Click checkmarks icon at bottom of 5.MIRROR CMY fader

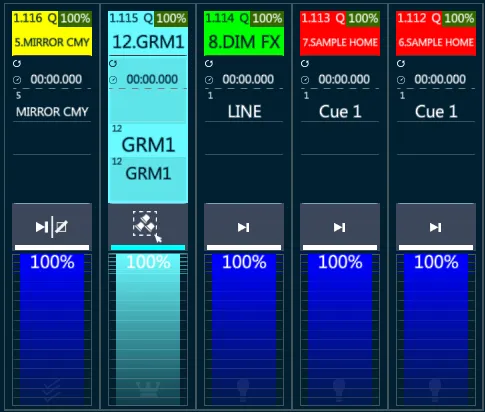tap(52, 390)
